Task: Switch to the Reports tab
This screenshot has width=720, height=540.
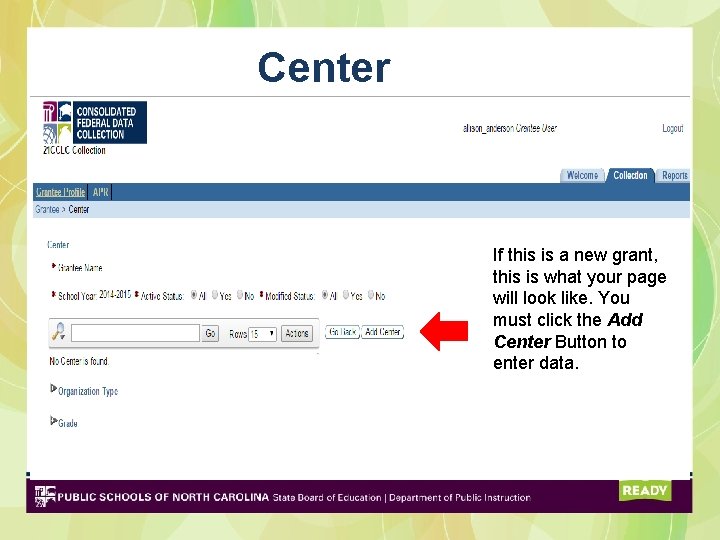Action: pyautogui.click(x=674, y=175)
